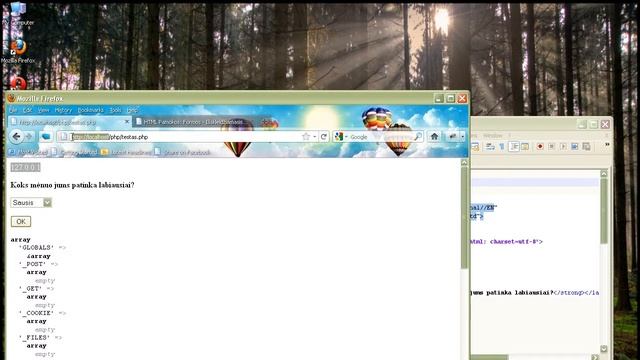Toggle indent guide in editor toolbar
The width and height of the screenshot is (640, 360).
[x=514, y=146]
